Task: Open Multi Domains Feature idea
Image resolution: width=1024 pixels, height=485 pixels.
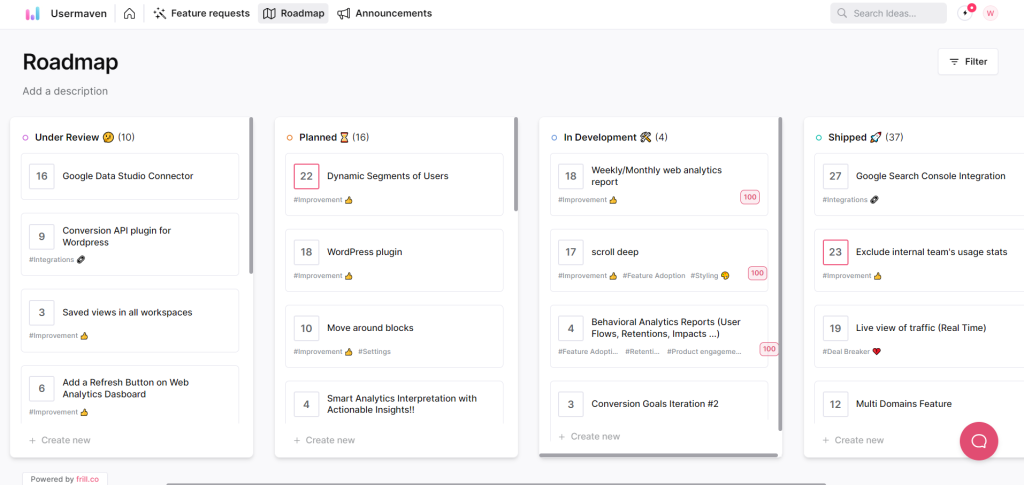Action: coord(904,404)
